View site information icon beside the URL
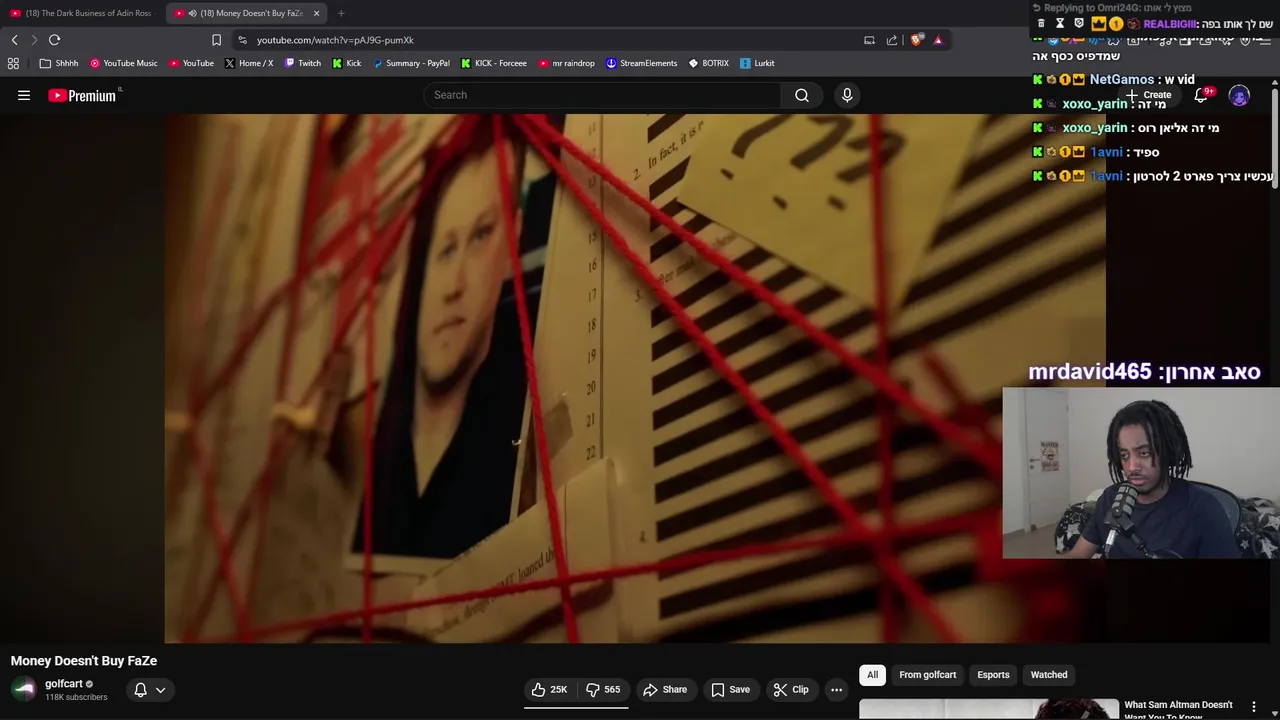 click(242, 40)
